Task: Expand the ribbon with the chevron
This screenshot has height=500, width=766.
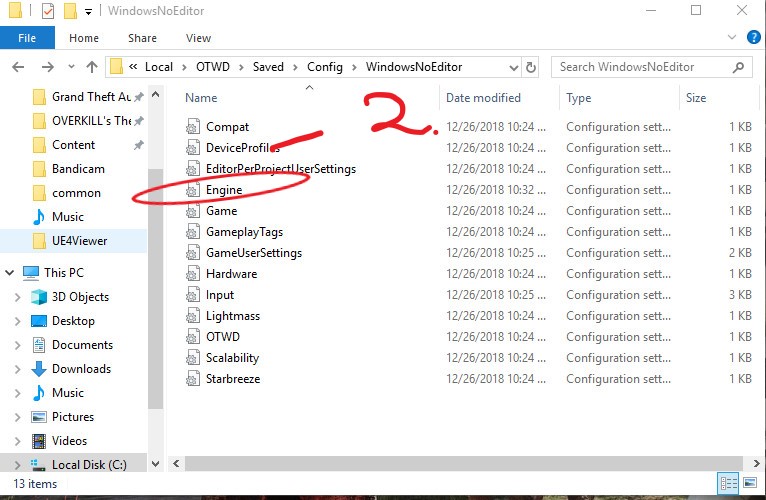Action: click(731, 37)
